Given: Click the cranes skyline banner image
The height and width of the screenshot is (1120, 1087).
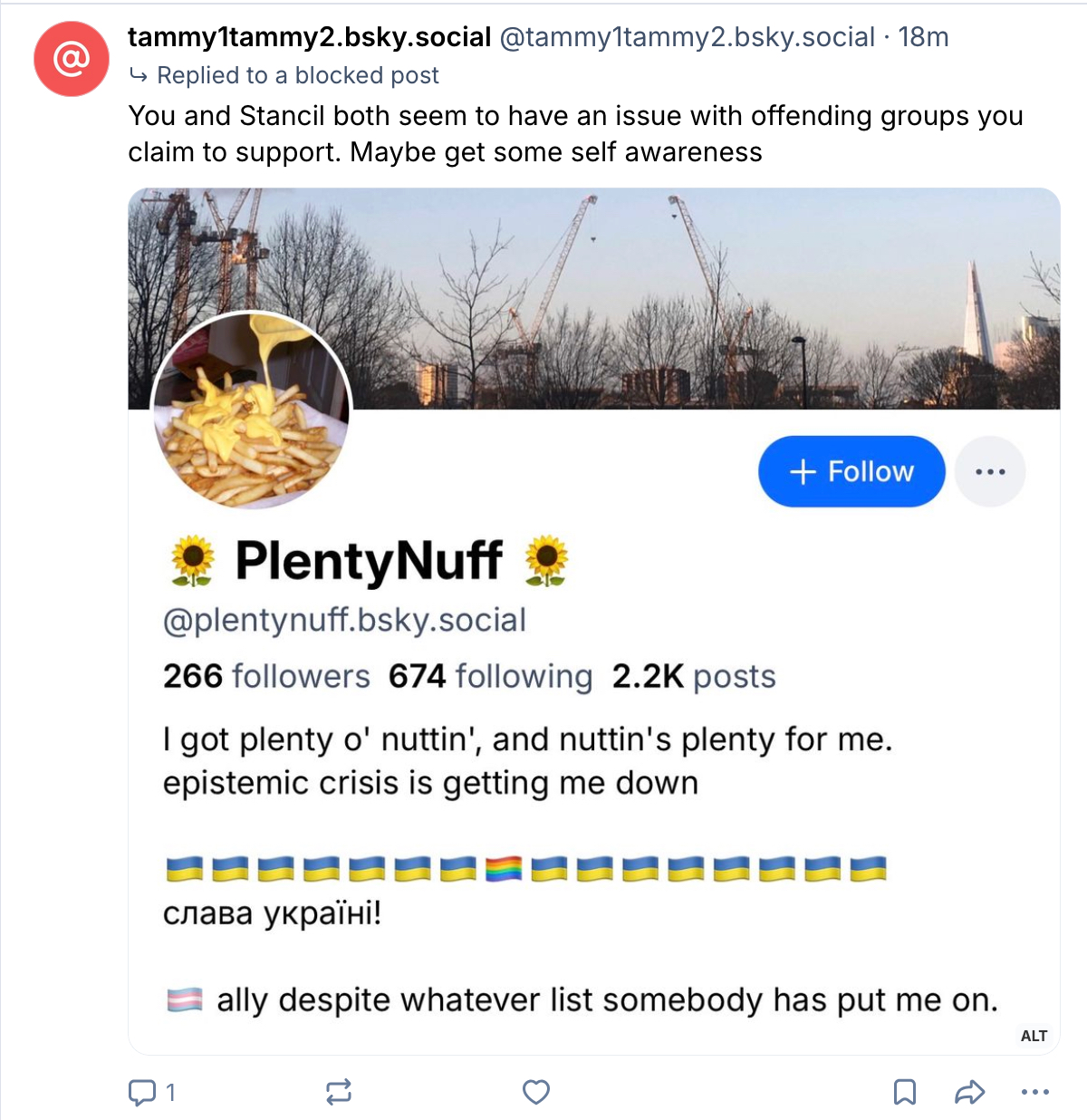Looking at the screenshot, I should tap(688, 290).
